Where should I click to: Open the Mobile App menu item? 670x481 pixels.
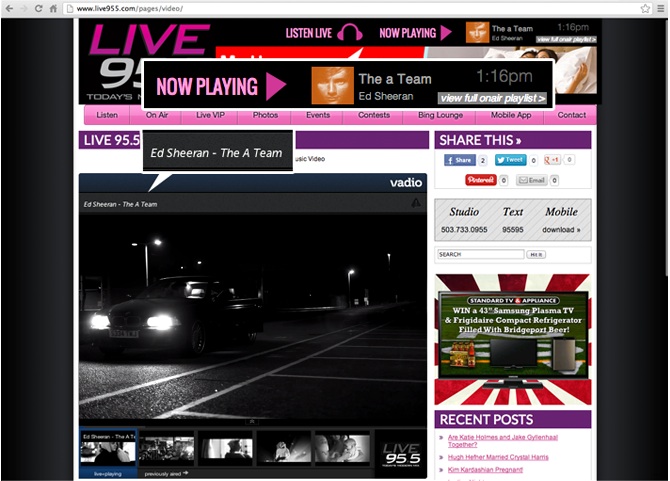tap(511, 115)
